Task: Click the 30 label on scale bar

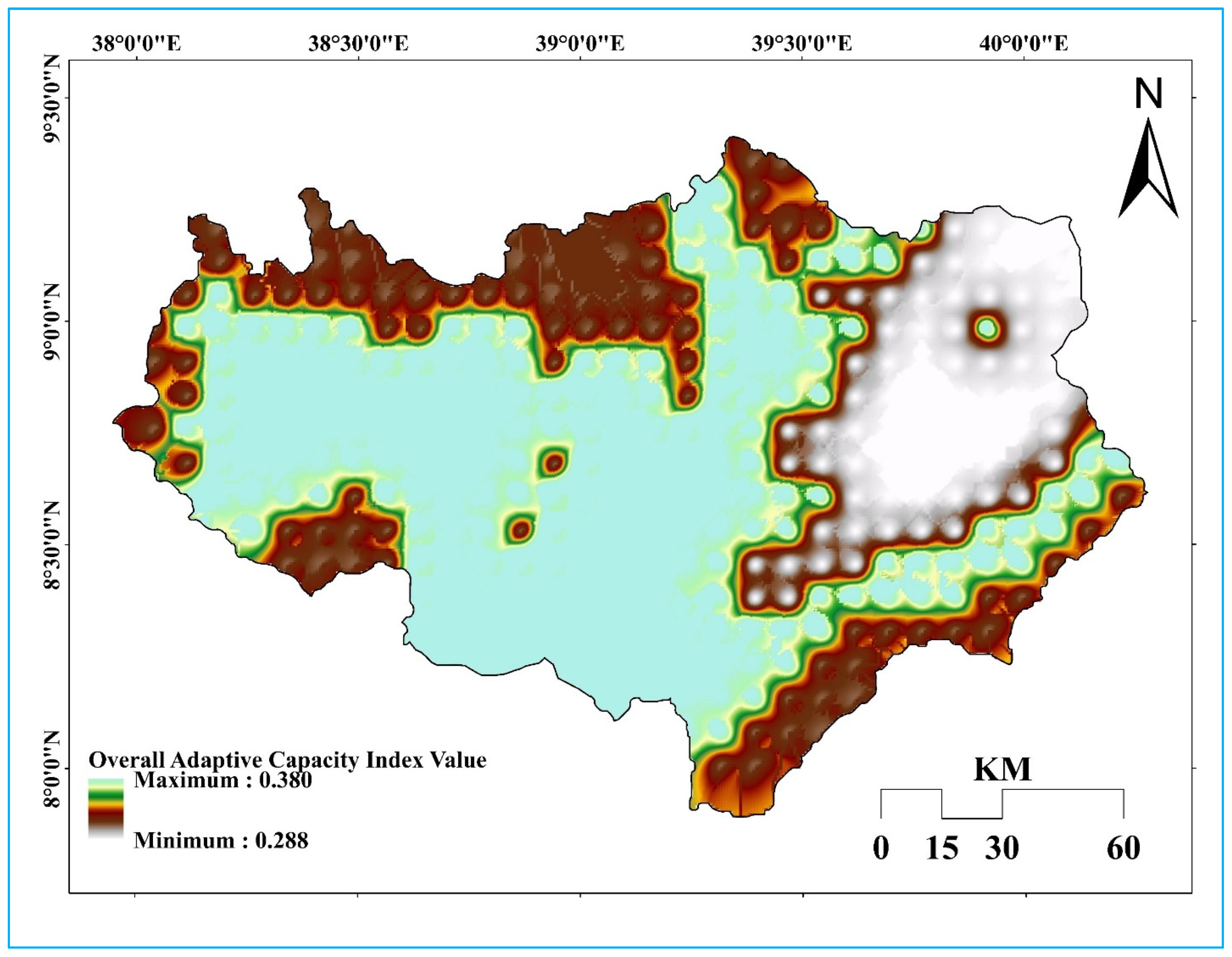Action: coord(1002,848)
